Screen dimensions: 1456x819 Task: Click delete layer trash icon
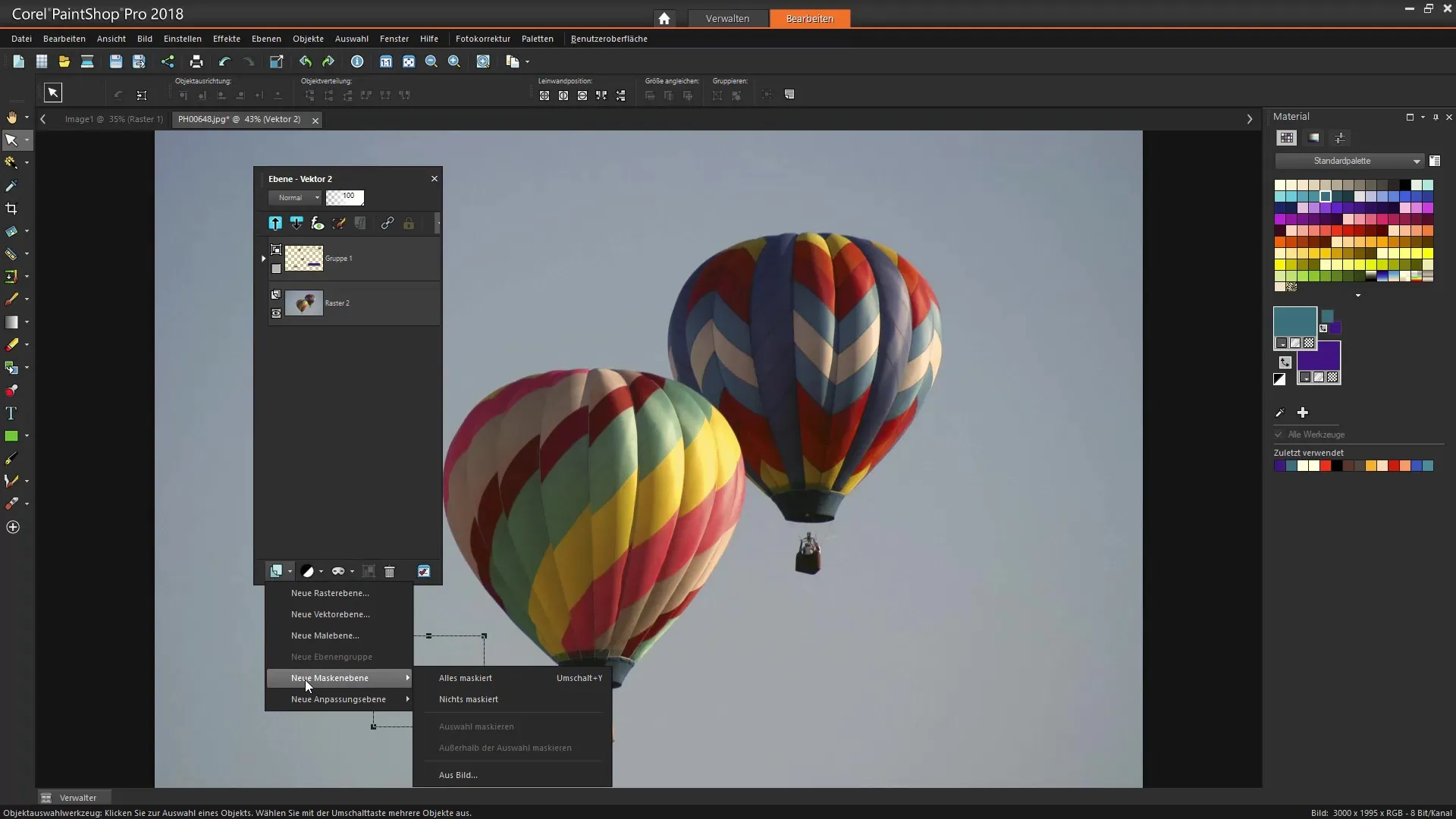(x=390, y=572)
